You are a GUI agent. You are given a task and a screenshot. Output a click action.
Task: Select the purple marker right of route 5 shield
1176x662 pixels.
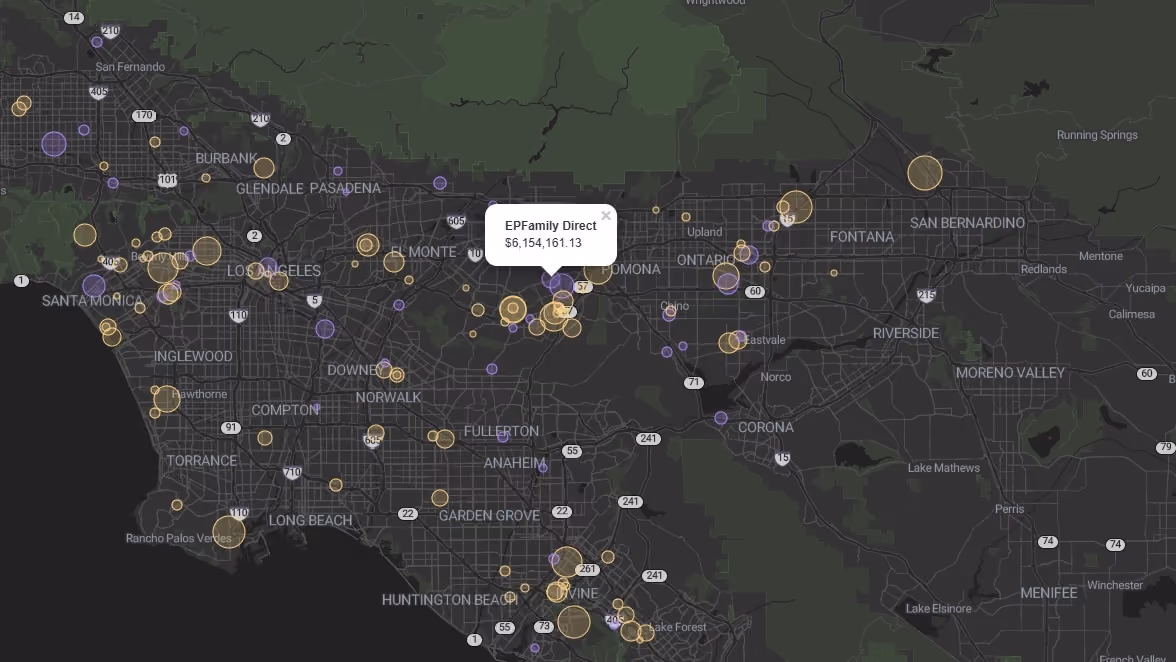pyautogui.click(x=325, y=328)
